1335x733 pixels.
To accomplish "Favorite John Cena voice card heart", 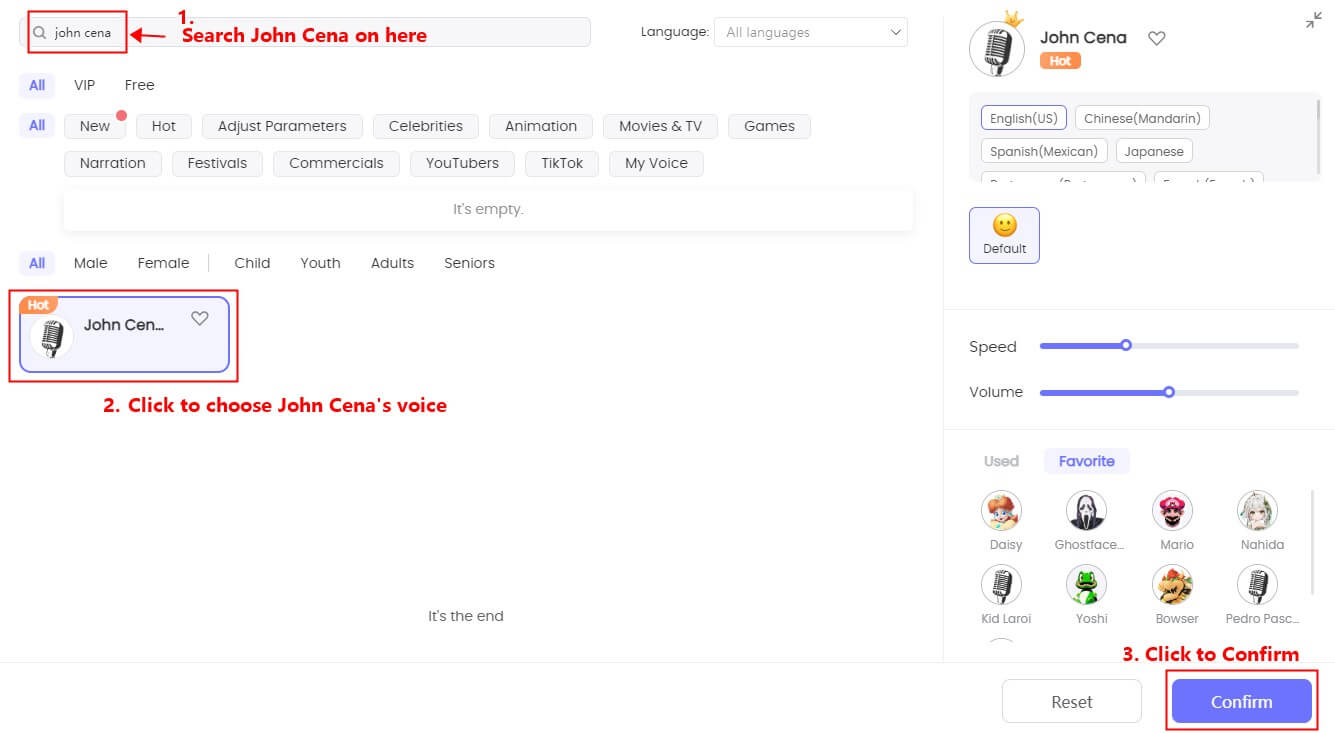I will 200,318.
